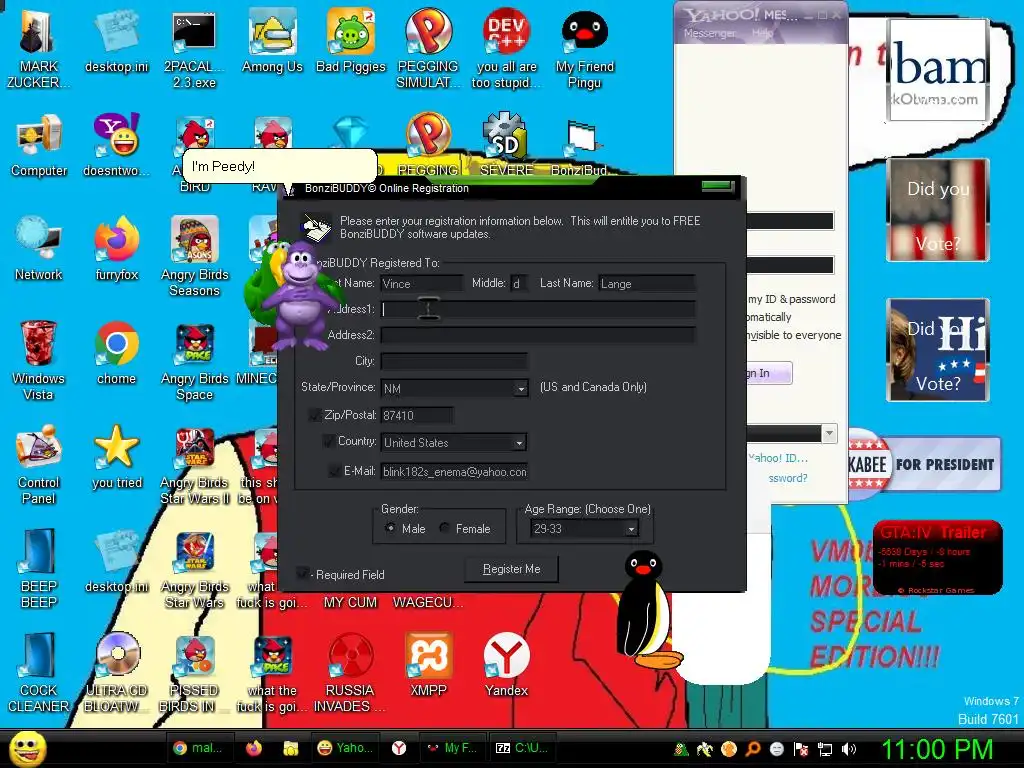Select the My Friend Pingu desktop icon

pyautogui.click(x=584, y=48)
